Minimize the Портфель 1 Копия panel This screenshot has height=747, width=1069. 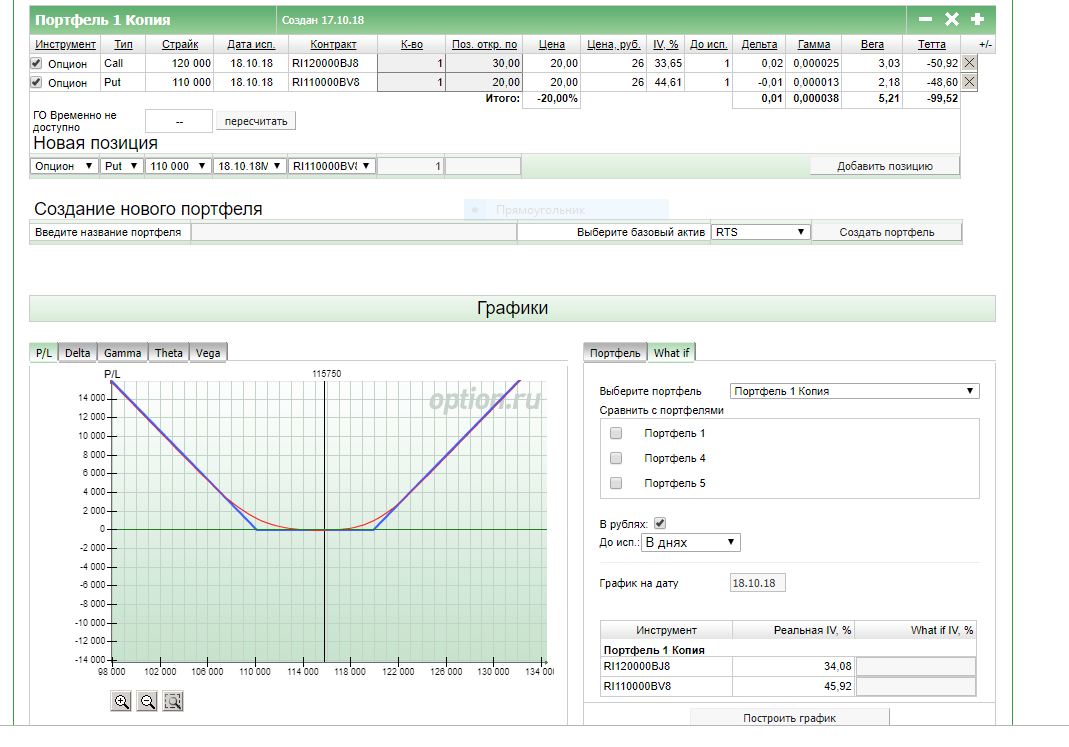pyautogui.click(x=925, y=19)
